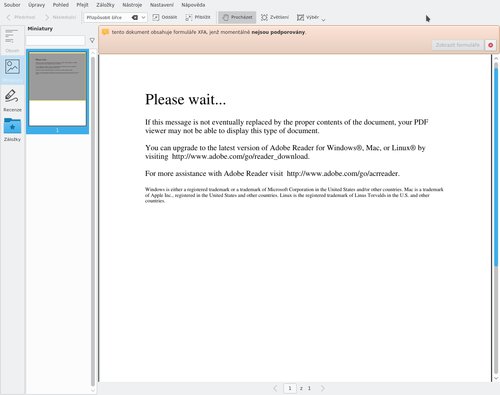
Task: Click the current page number field
Action: tap(290, 388)
